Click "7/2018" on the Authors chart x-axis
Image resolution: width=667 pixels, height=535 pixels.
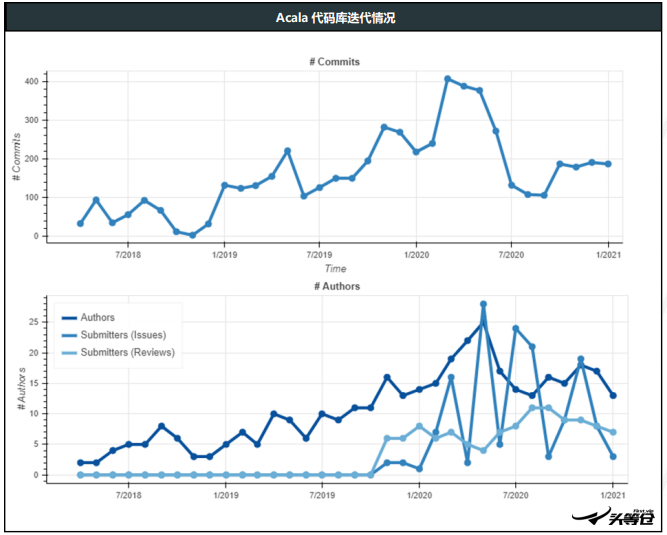128,495
